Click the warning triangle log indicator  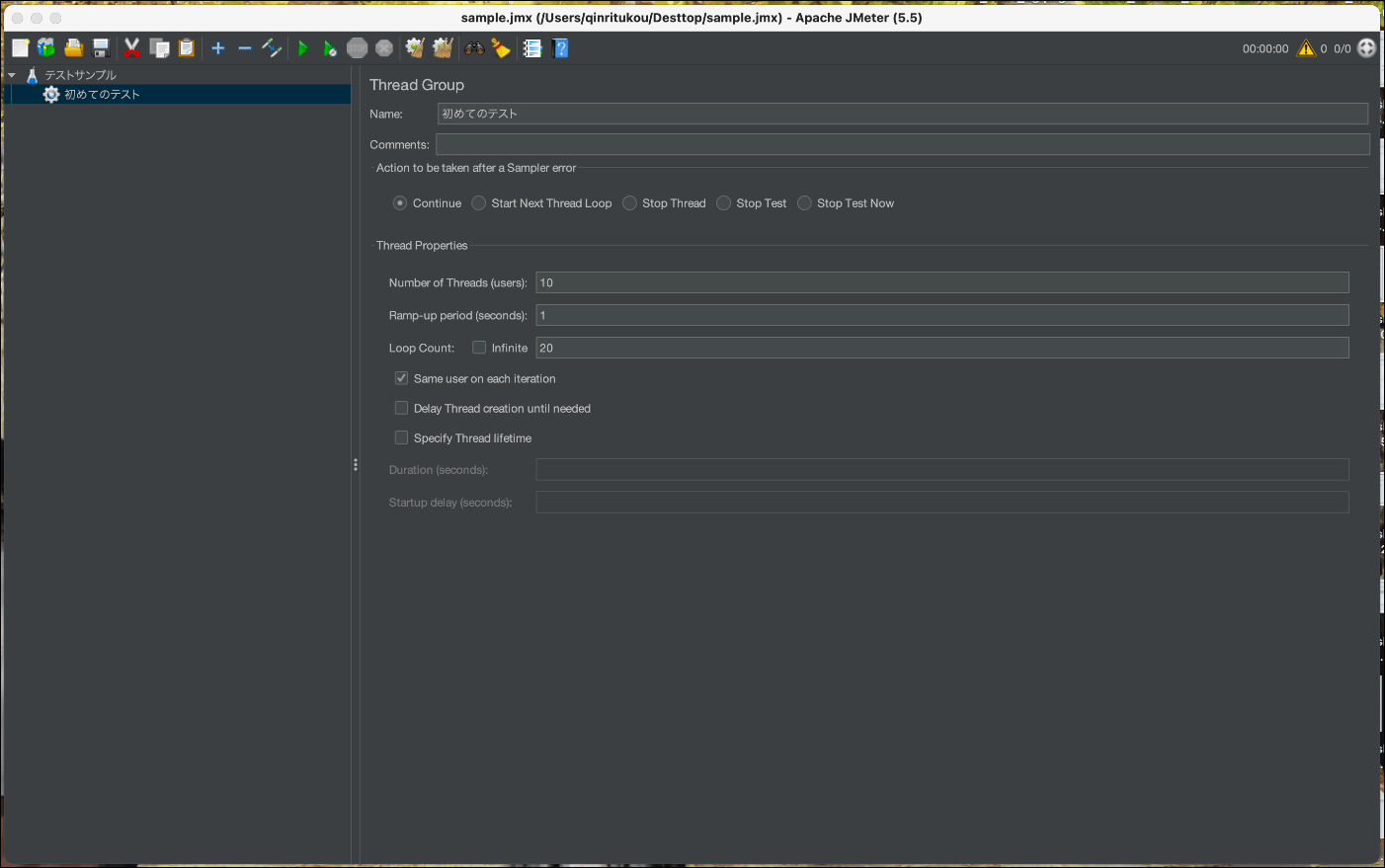pyautogui.click(x=1306, y=48)
